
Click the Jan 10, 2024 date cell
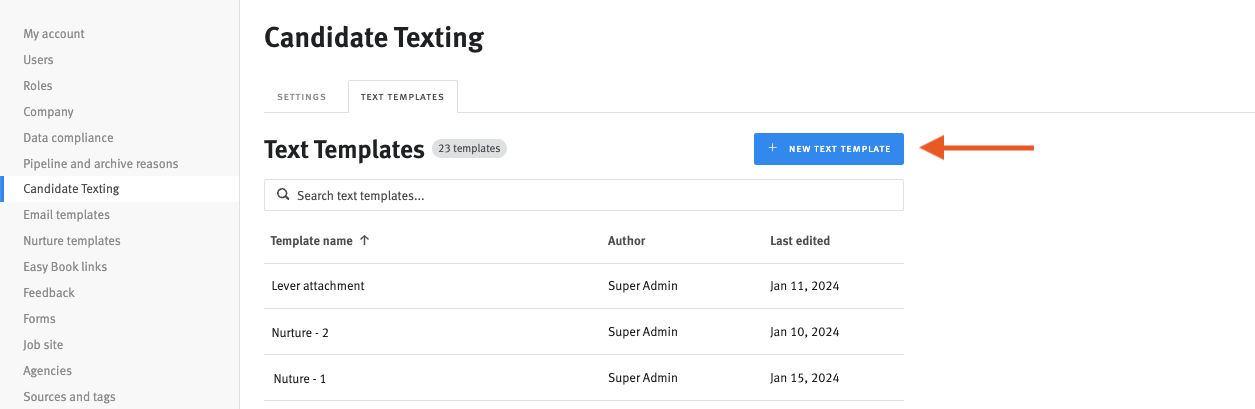(x=804, y=332)
